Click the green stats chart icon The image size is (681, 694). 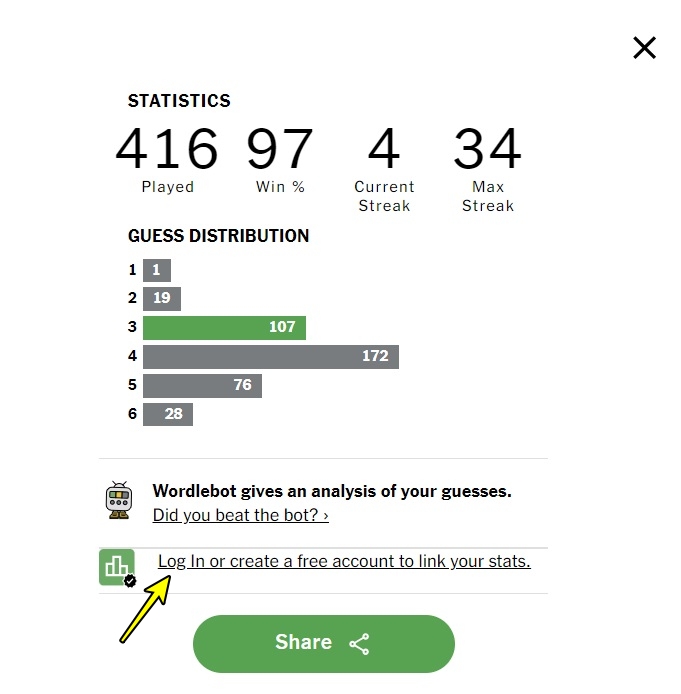[117, 567]
